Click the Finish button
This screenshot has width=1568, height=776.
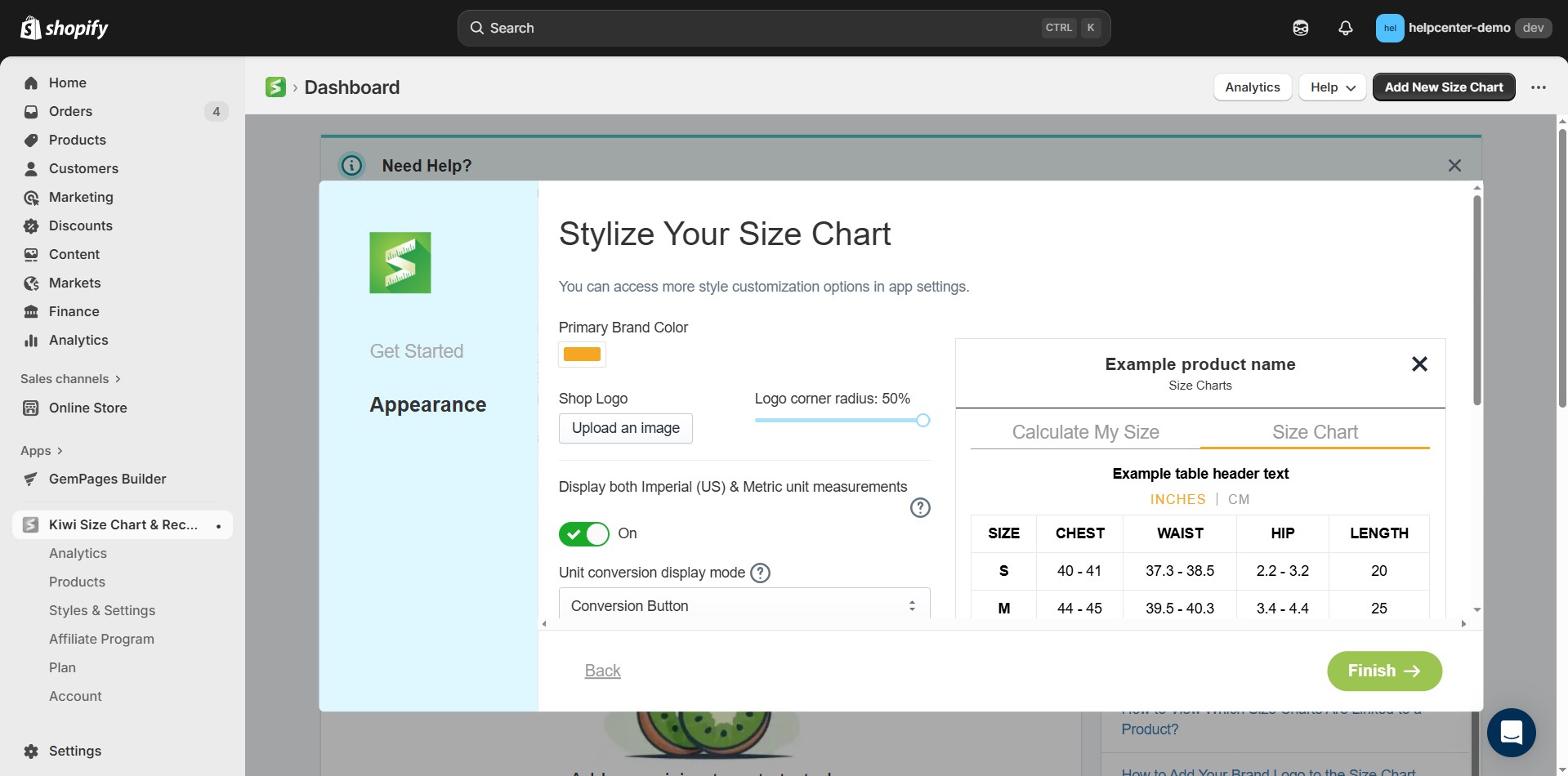(x=1383, y=671)
